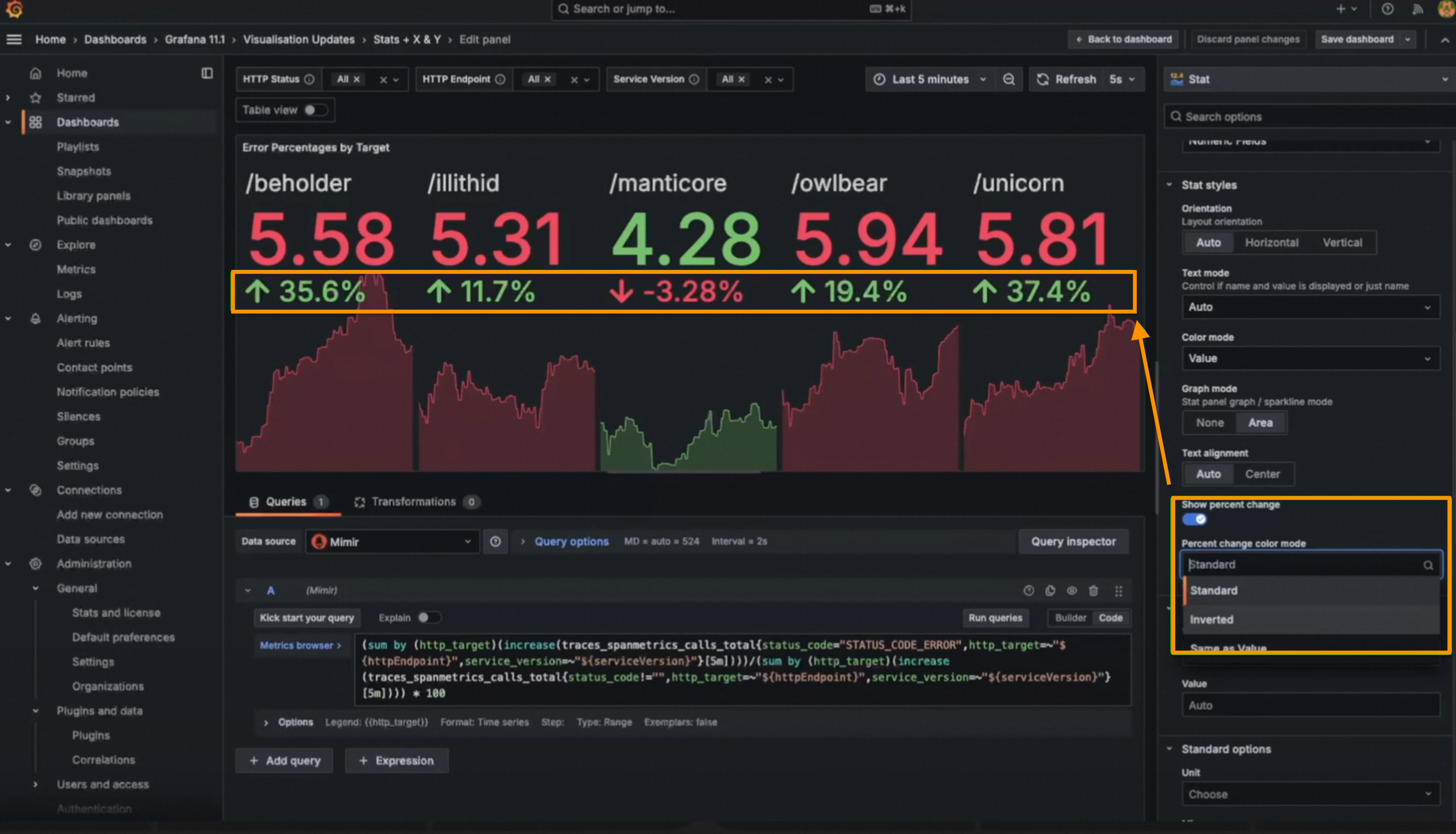This screenshot has width=1456, height=834.
Task: Click the Refresh dashboard icon
Action: tap(1043, 79)
